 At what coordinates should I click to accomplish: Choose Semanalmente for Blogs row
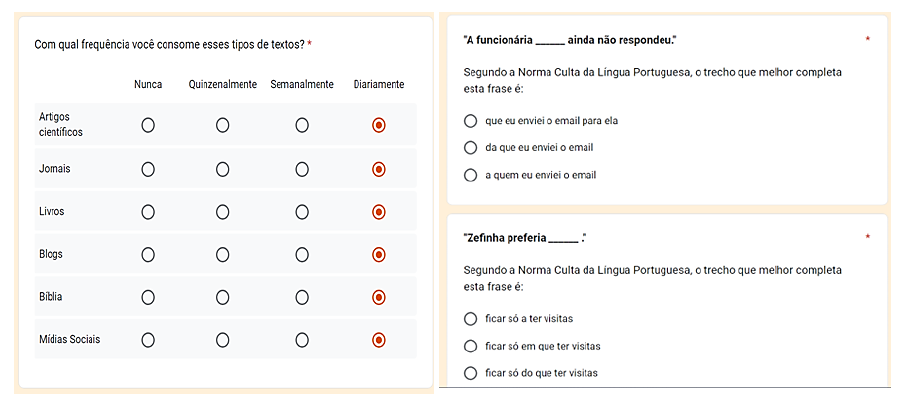pyautogui.click(x=302, y=254)
